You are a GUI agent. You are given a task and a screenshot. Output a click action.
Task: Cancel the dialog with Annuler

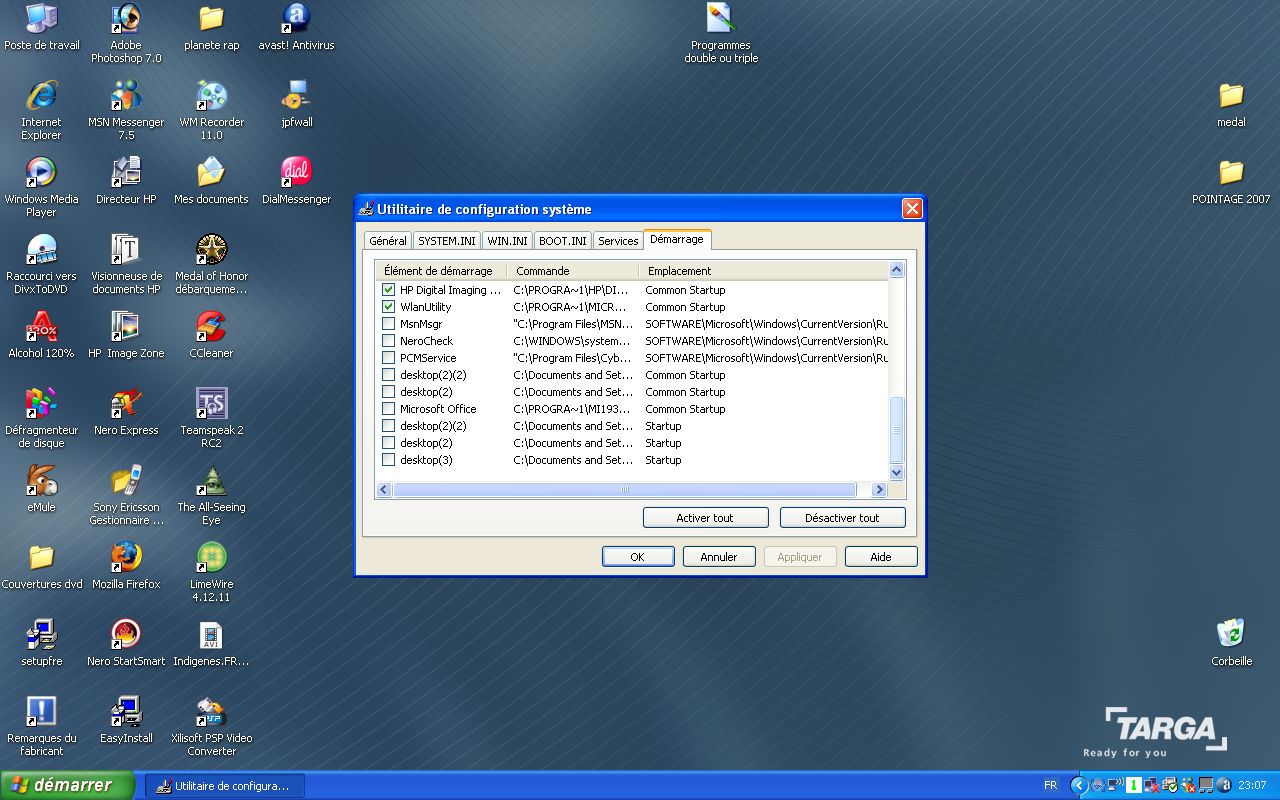click(719, 557)
